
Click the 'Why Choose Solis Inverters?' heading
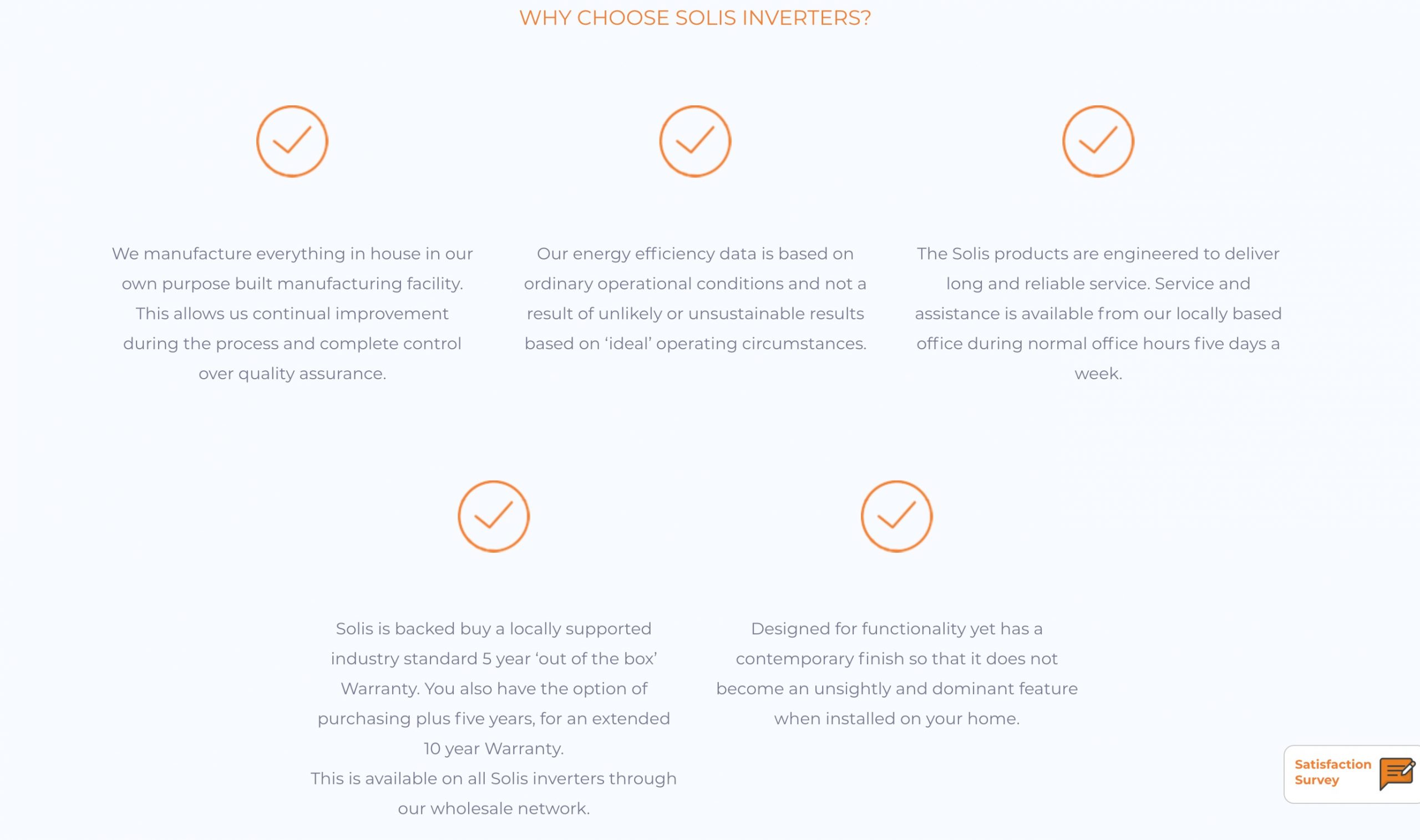tap(695, 18)
